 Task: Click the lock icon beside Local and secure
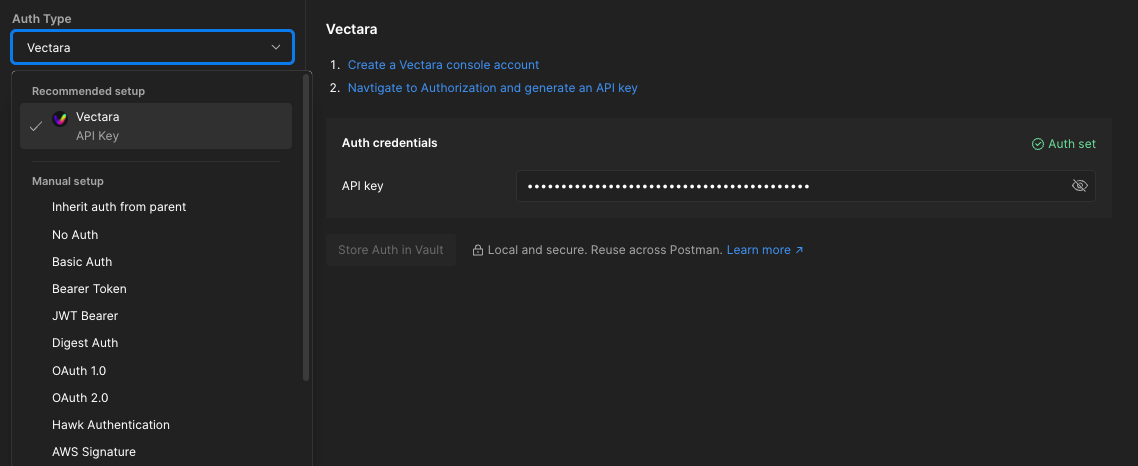[x=478, y=250]
